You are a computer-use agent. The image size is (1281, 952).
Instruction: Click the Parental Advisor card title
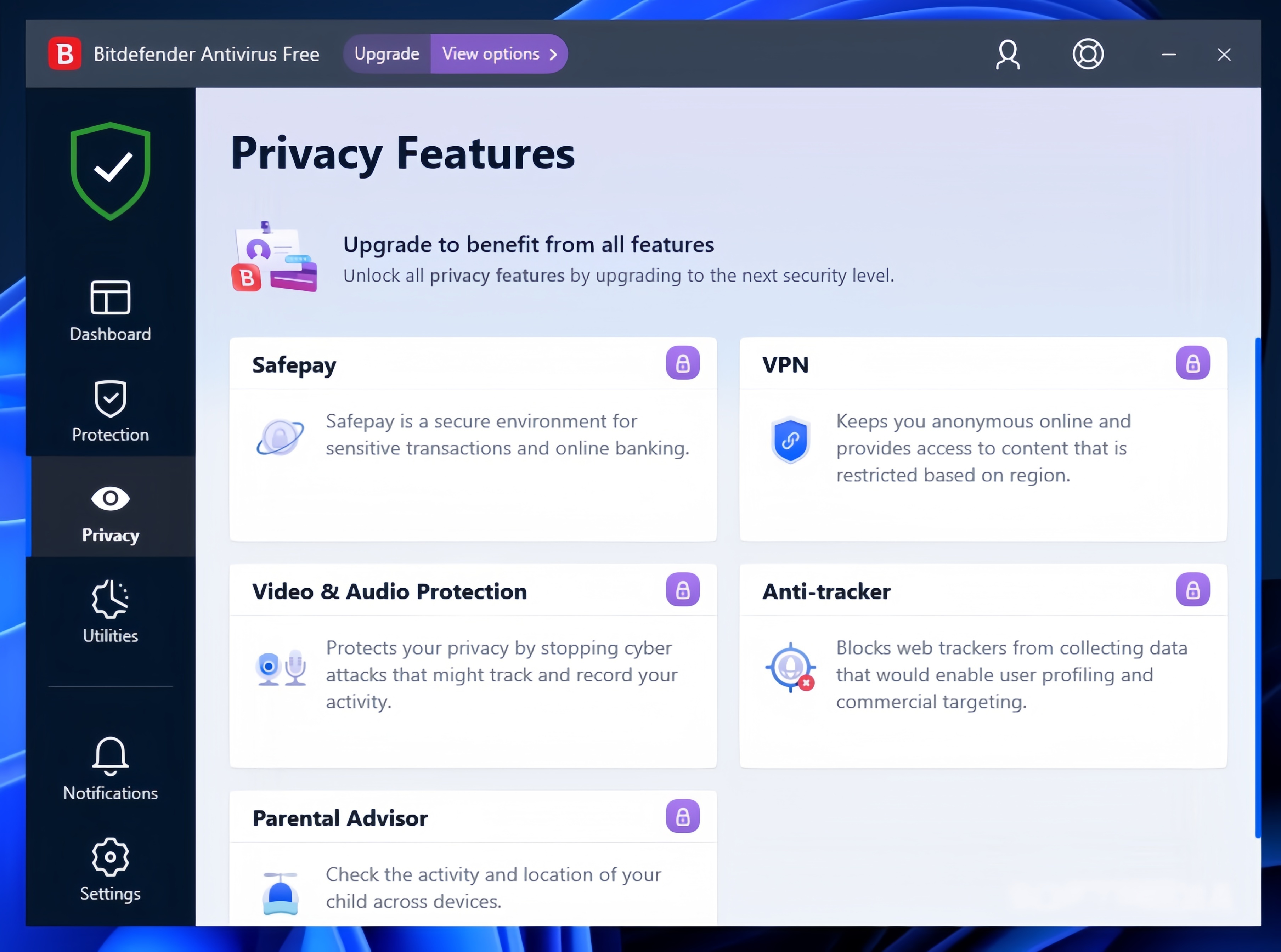[x=340, y=818]
